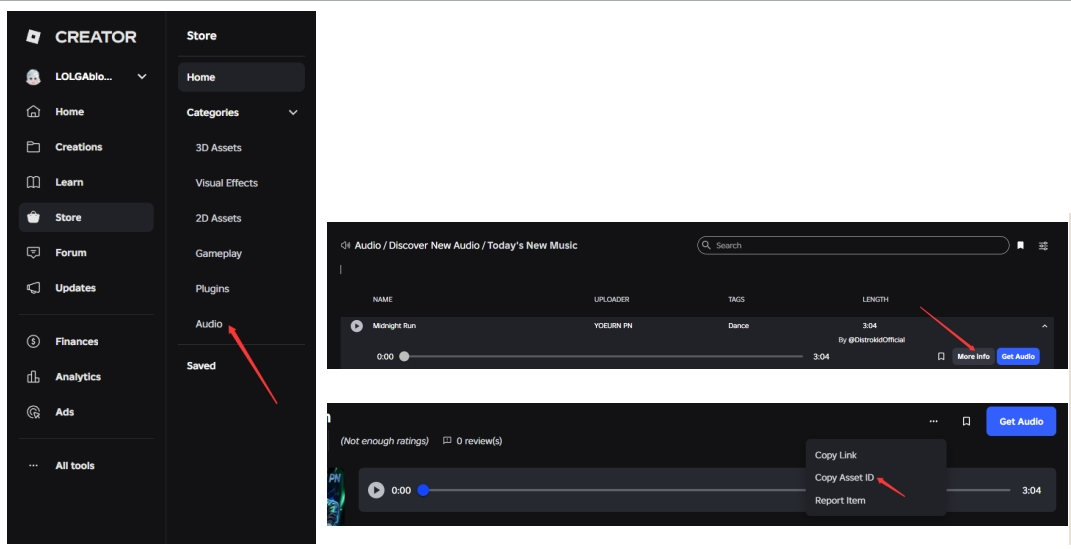Click the LENGTH column header

click(875, 300)
